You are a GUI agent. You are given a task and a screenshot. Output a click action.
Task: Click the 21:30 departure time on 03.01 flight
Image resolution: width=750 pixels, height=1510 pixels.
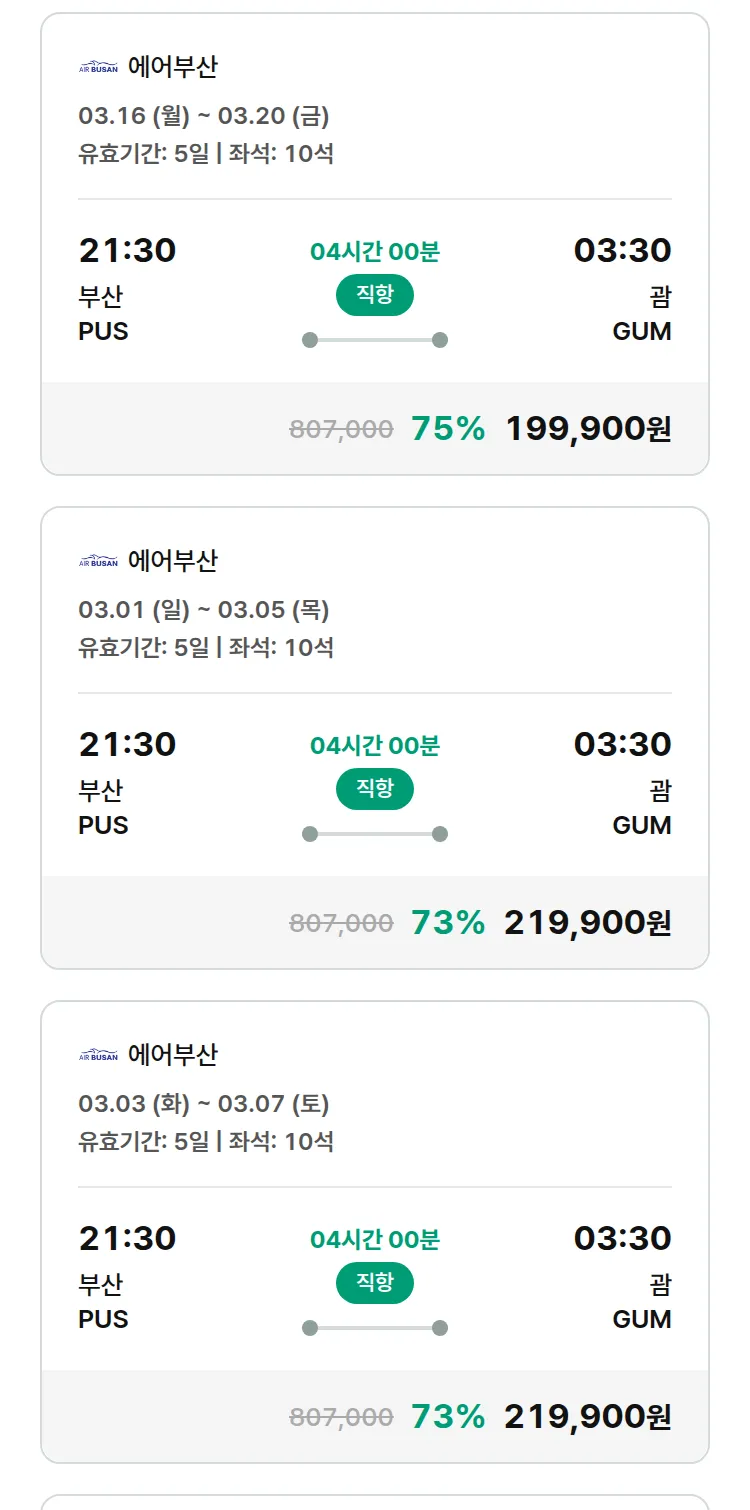tap(127, 744)
